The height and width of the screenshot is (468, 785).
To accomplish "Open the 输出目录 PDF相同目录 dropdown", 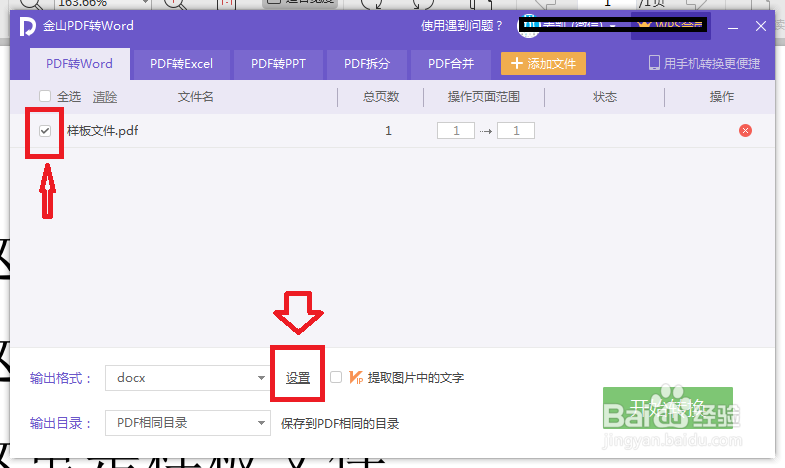I will [188, 423].
